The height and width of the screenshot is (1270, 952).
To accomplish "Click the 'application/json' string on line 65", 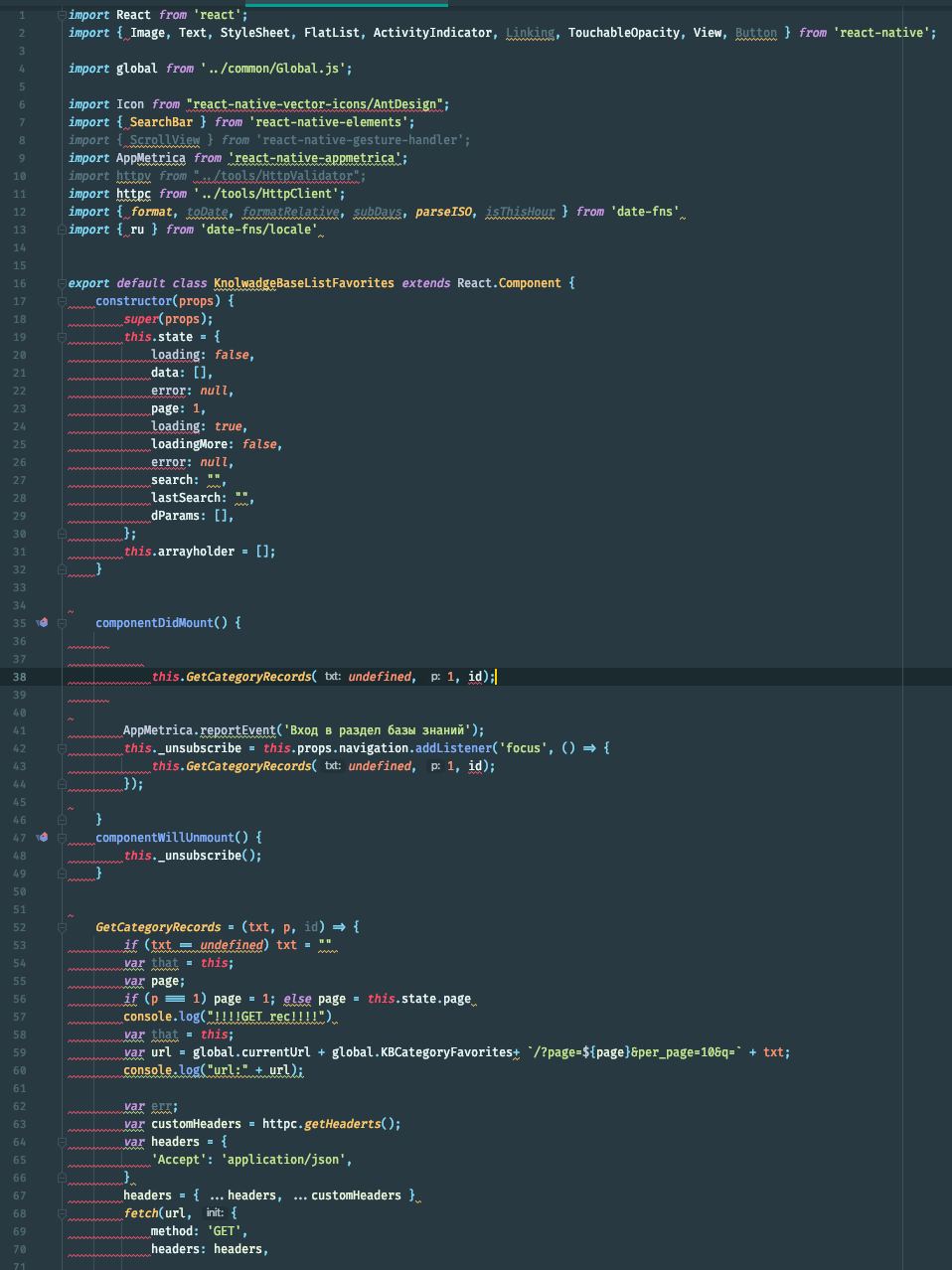I will point(283,1160).
